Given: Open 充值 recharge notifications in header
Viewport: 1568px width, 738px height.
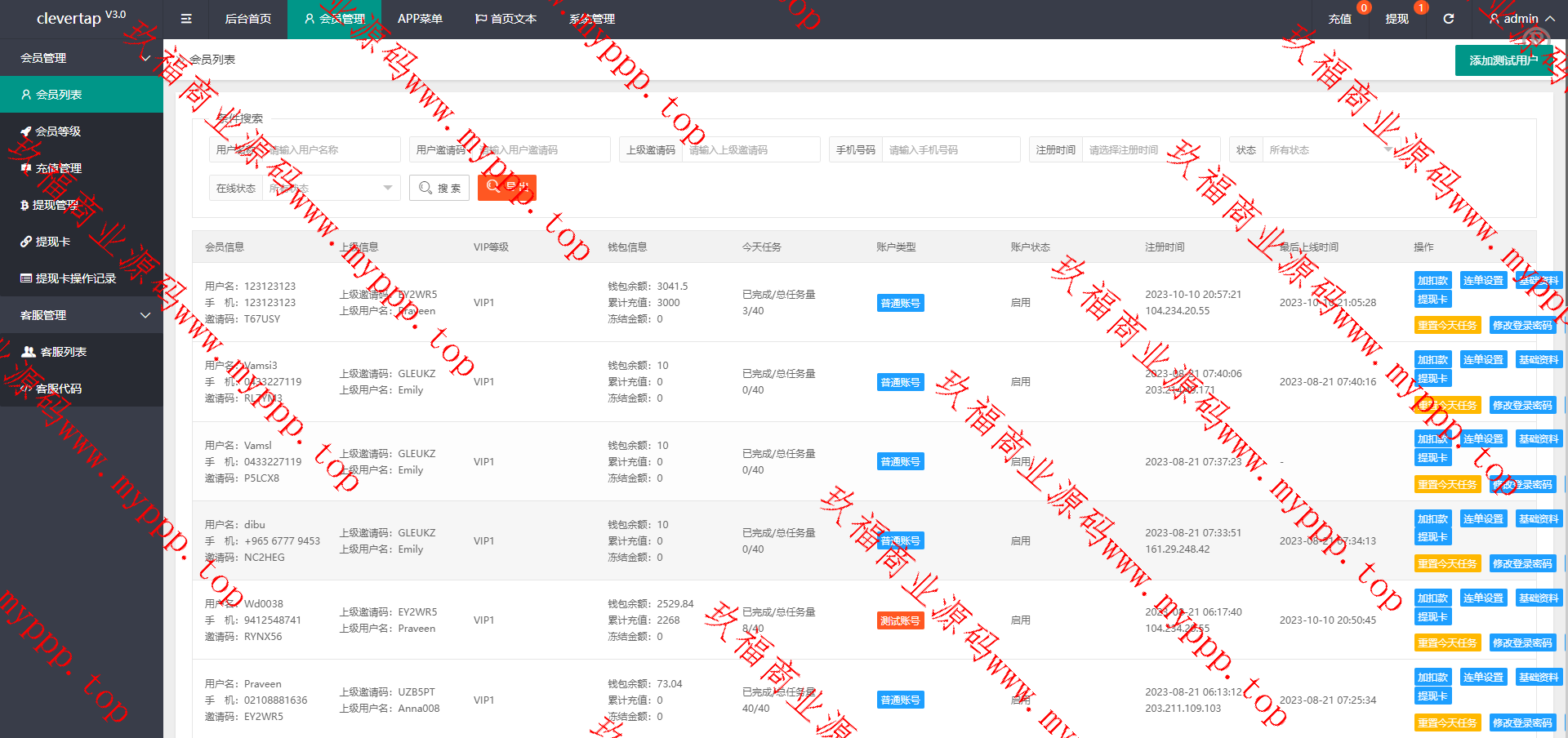Looking at the screenshot, I should coord(1339,19).
